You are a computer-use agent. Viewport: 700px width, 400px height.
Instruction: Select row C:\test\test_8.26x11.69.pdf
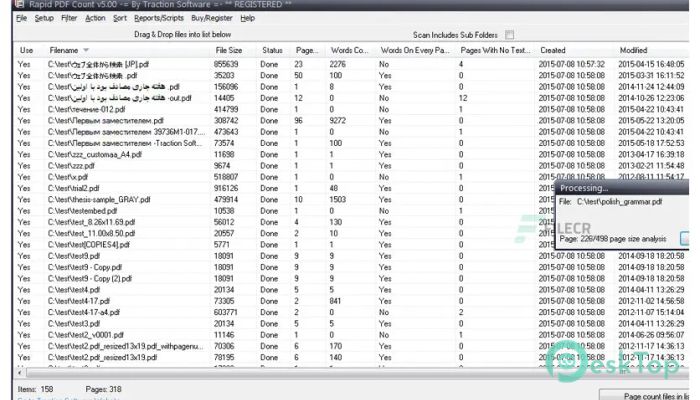pyautogui.click(x=352, y=222)
